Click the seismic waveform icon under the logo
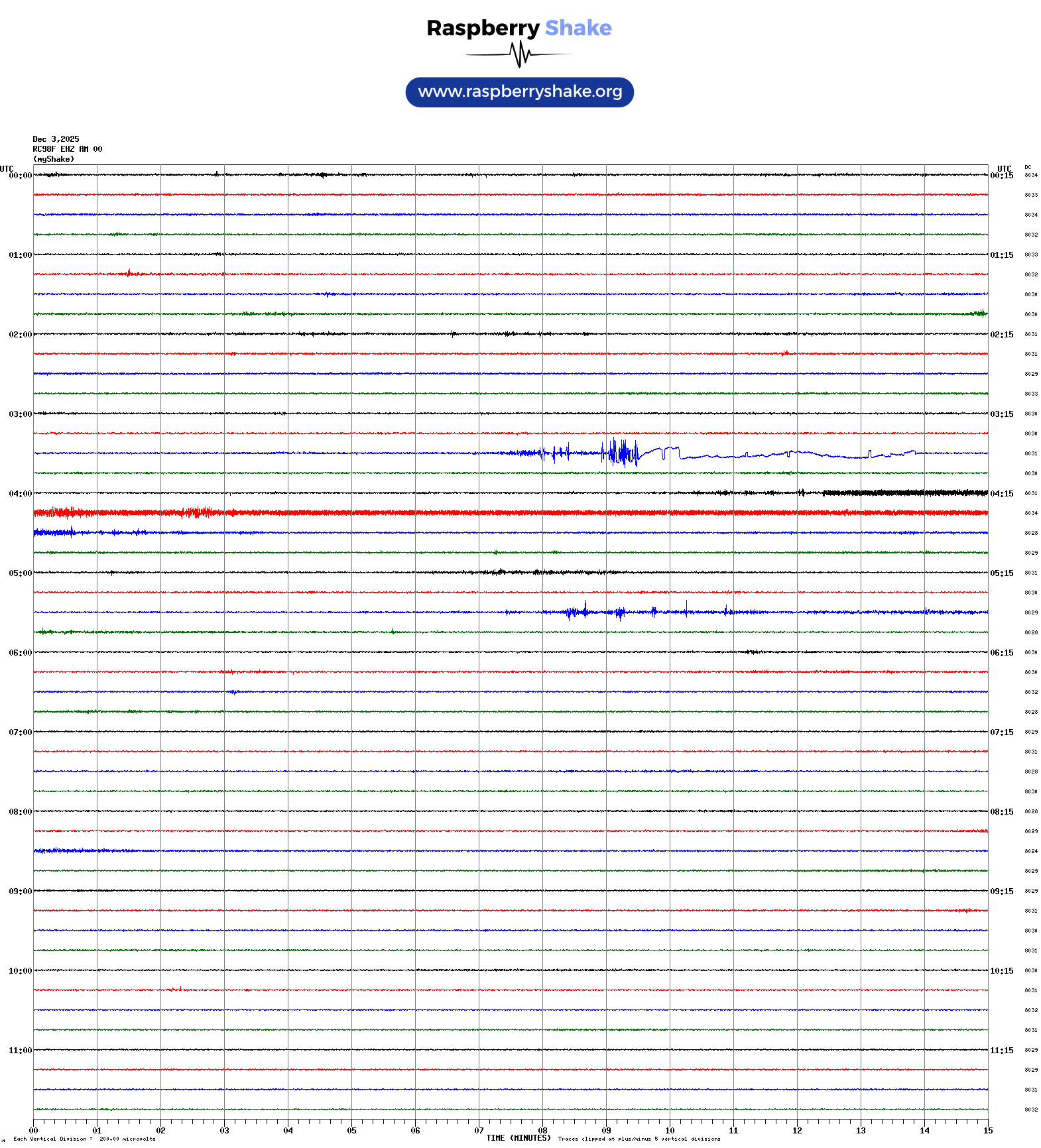 (519, 54)
